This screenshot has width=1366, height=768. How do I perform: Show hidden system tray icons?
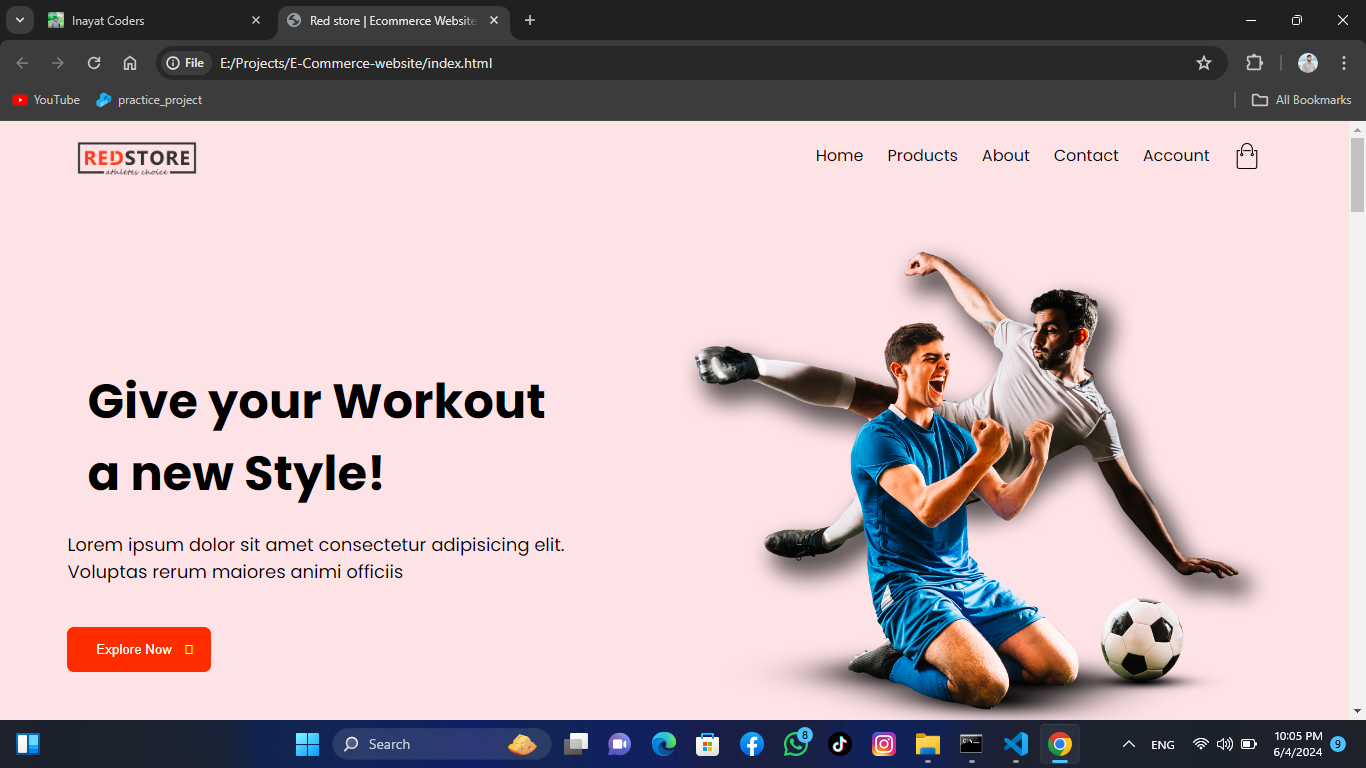tap(1129, 744)
